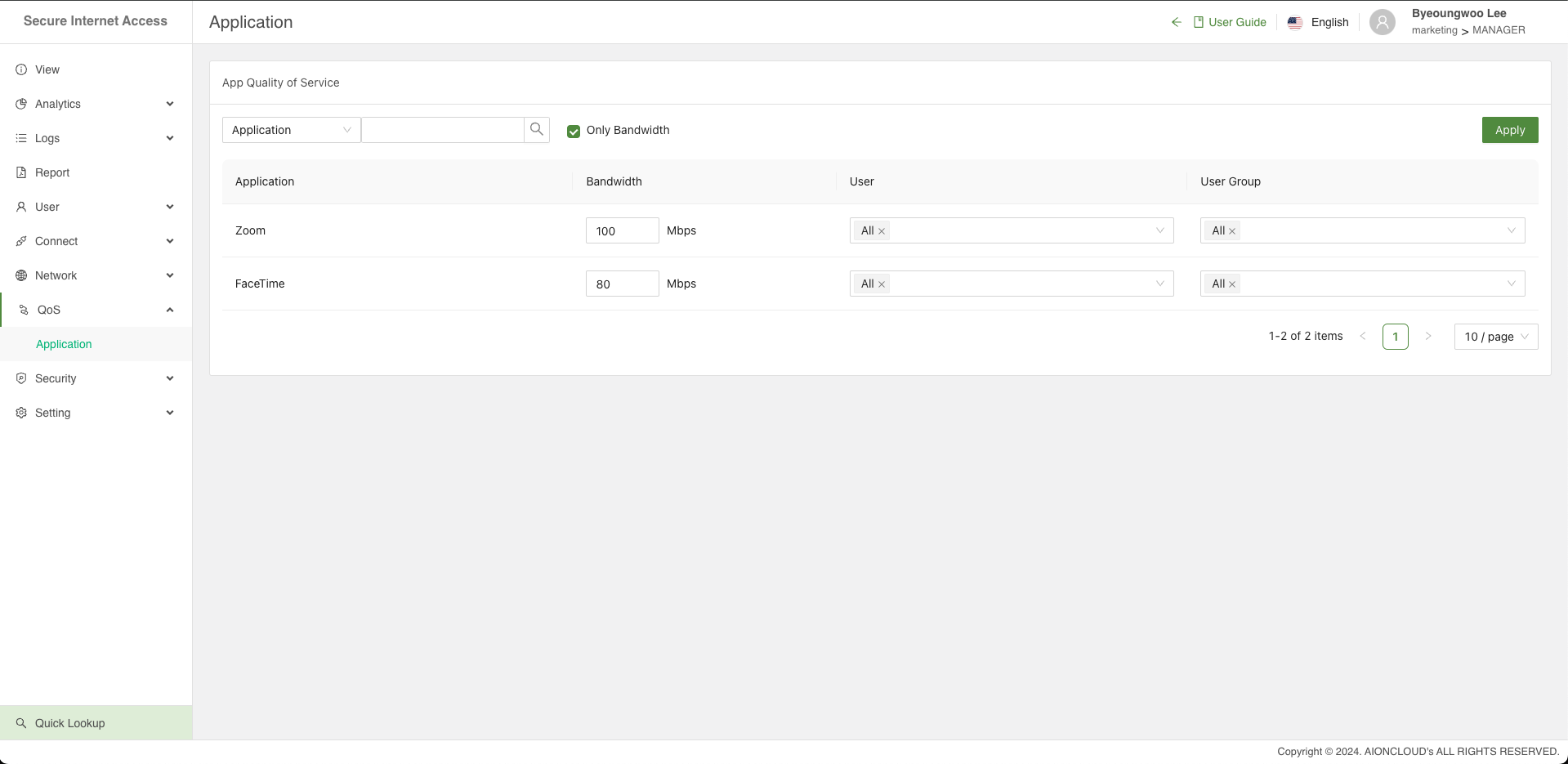1568x764 pixels.
Task: Open the Network menu item
Action: point(96,275)
